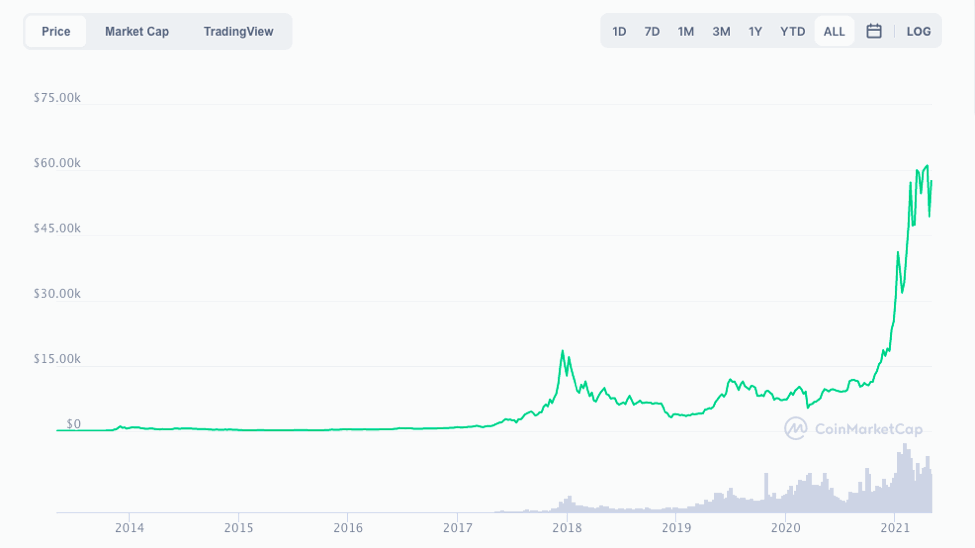Viewport: 975px width, 548px height.
Task: Open the calendar date range picker
Action: (874, 31)
